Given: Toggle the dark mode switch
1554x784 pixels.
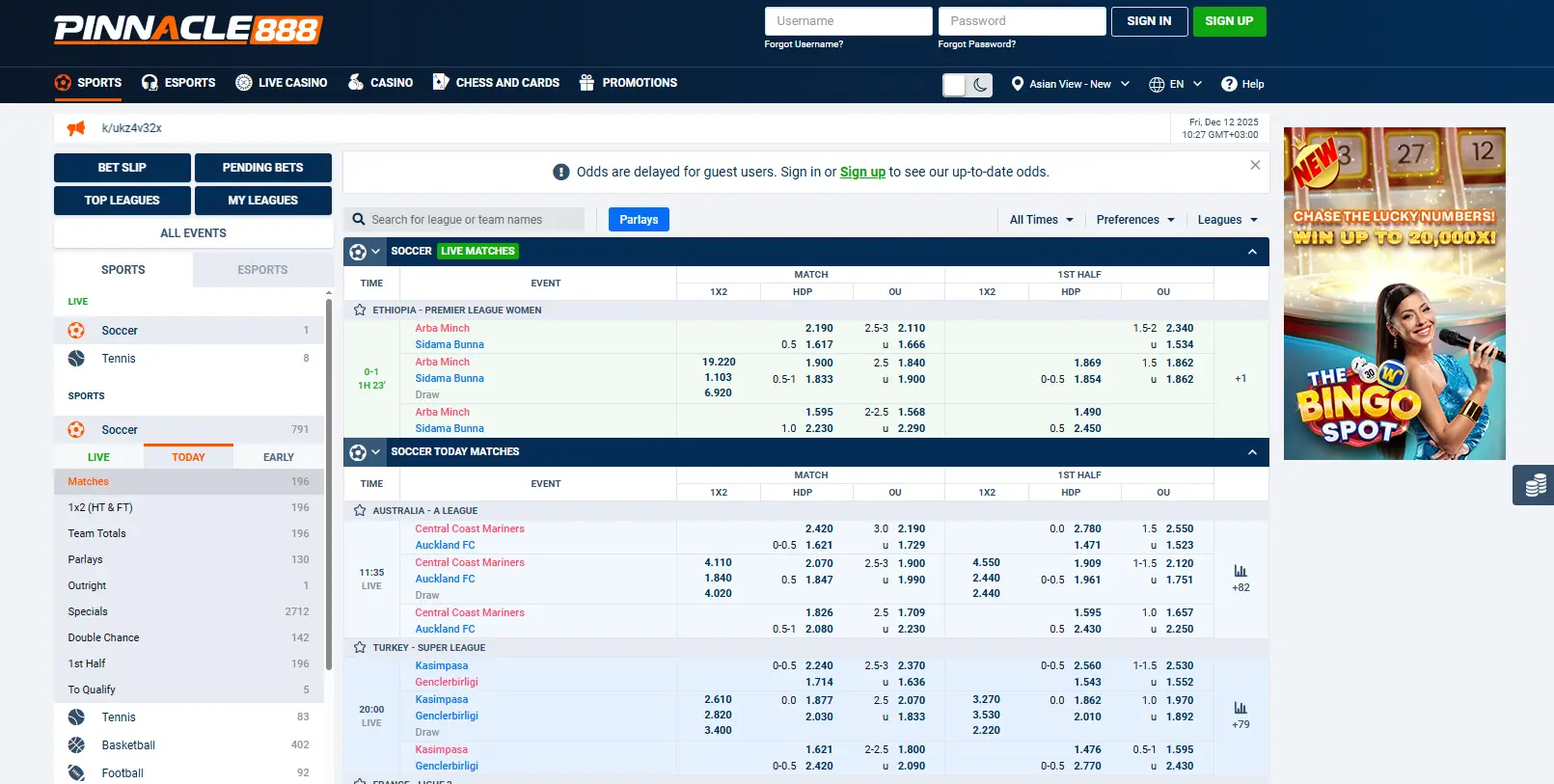Looking at the screenshot, I should 967,85.
